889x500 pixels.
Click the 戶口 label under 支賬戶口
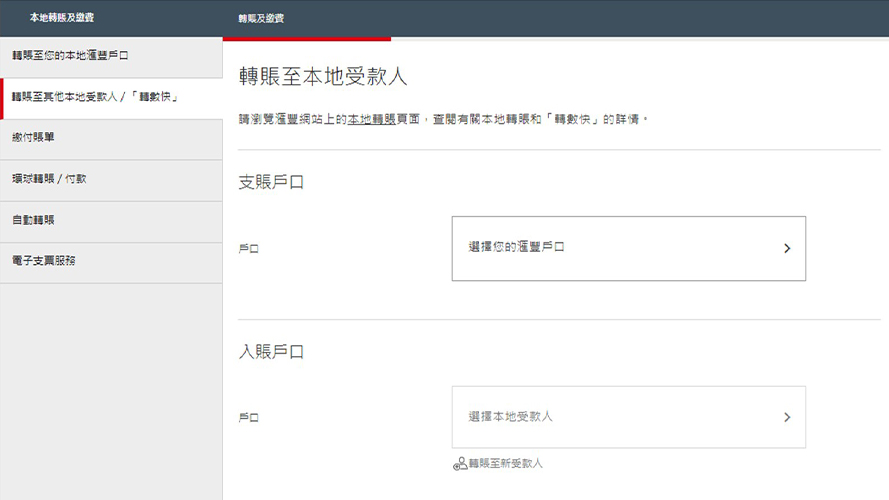pyautogui.click(x=249, y=249)
